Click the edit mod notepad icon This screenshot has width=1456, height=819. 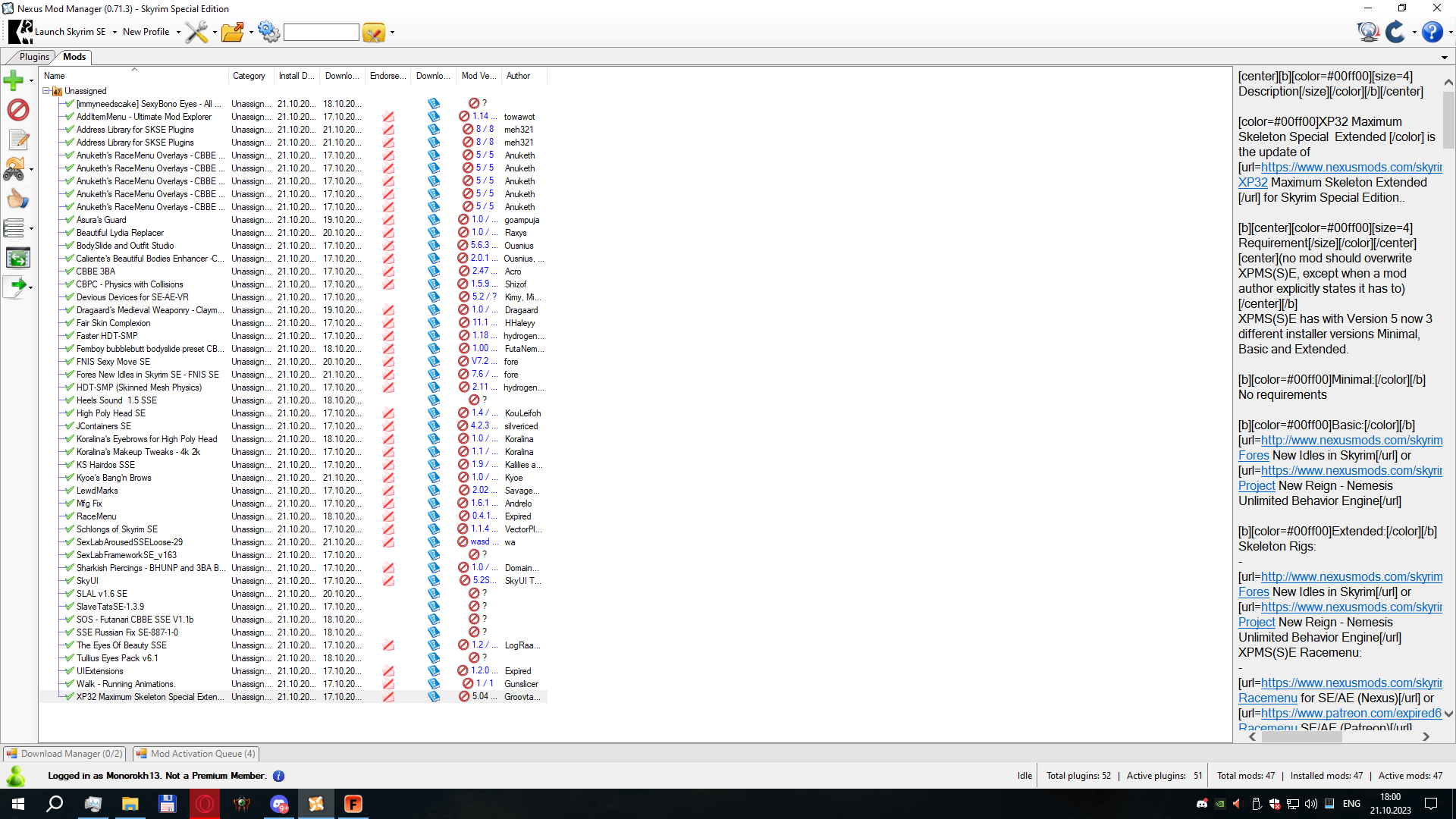pyautogui.click(x=18, y=139)
